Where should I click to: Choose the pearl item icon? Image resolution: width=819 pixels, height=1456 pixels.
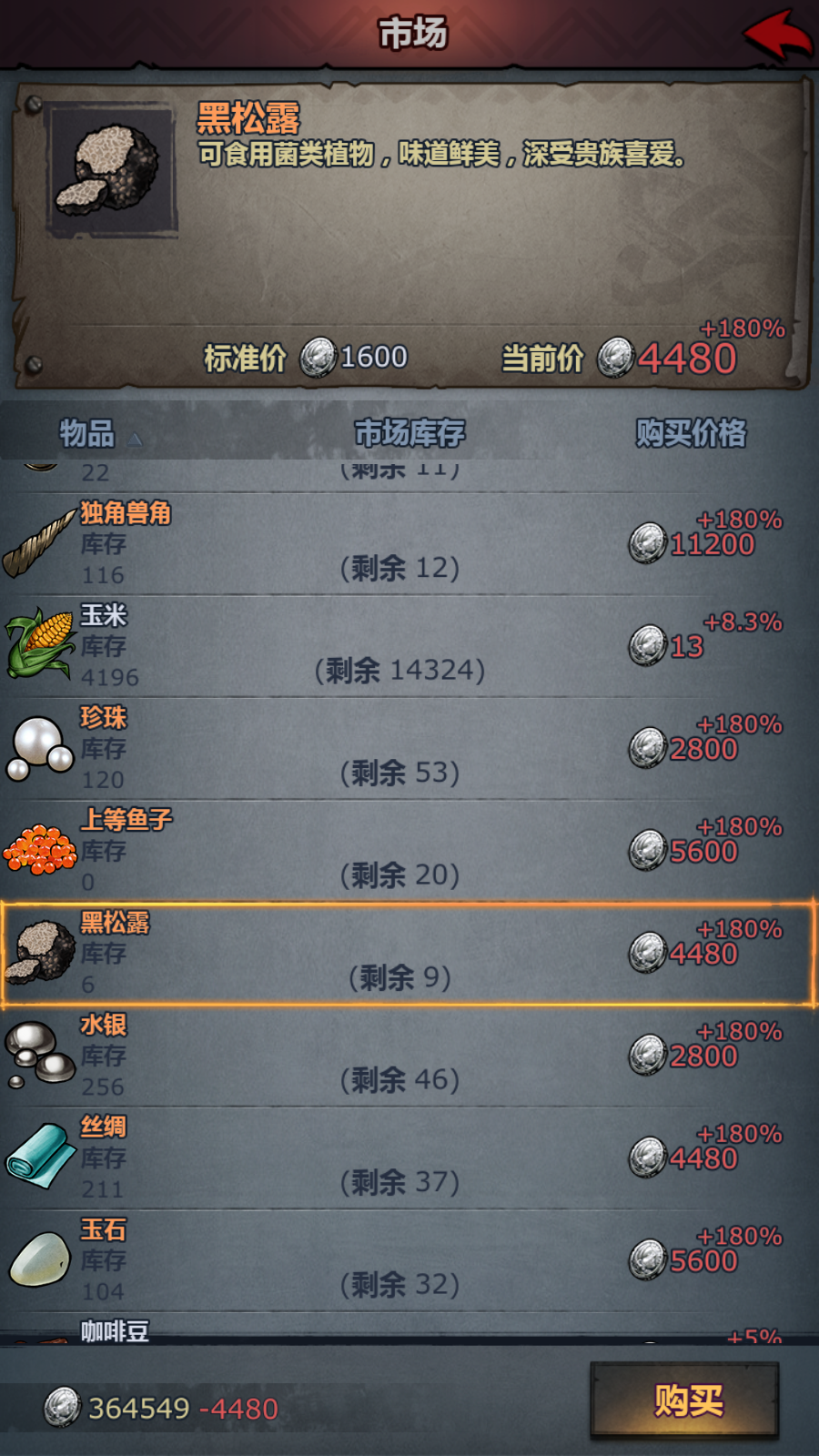click(40, 748)
